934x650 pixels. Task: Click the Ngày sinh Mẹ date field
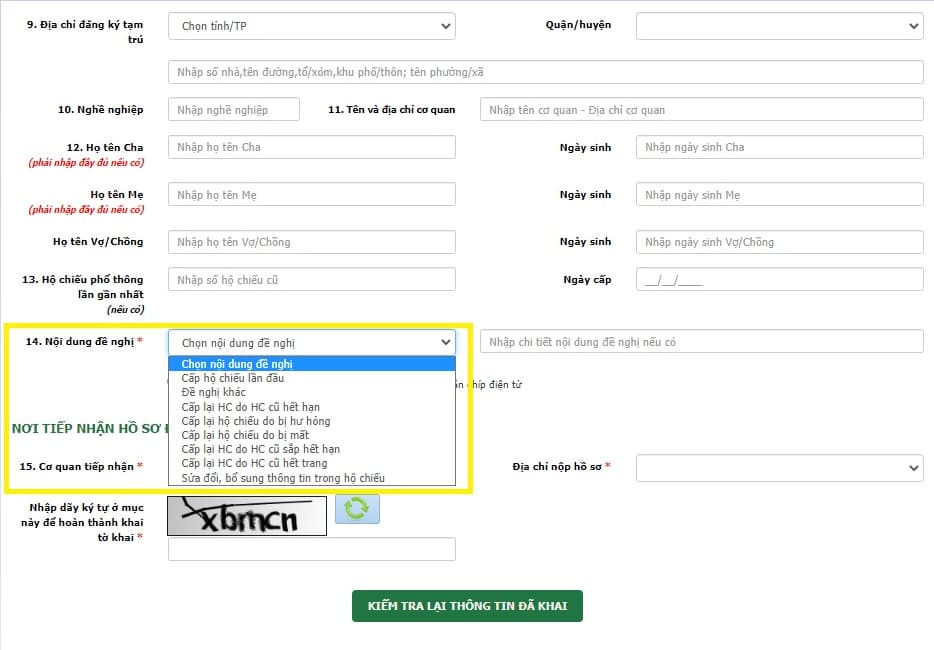pyautogui.click(x=779, y=195)
